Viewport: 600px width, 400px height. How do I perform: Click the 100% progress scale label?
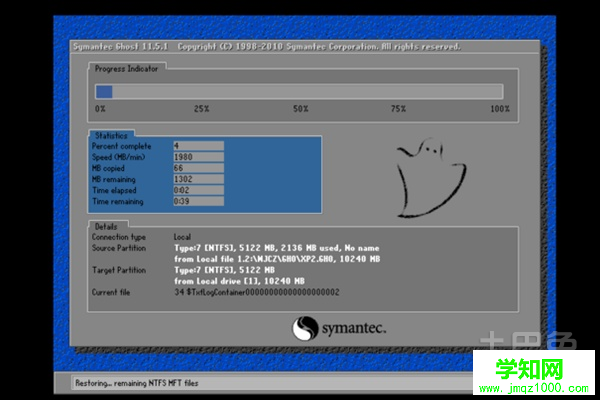pyautogui.click(x=500, y=109)
